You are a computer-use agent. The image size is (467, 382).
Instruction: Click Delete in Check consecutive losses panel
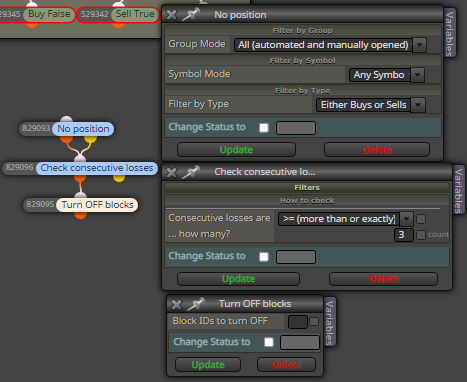coord(384,279)
